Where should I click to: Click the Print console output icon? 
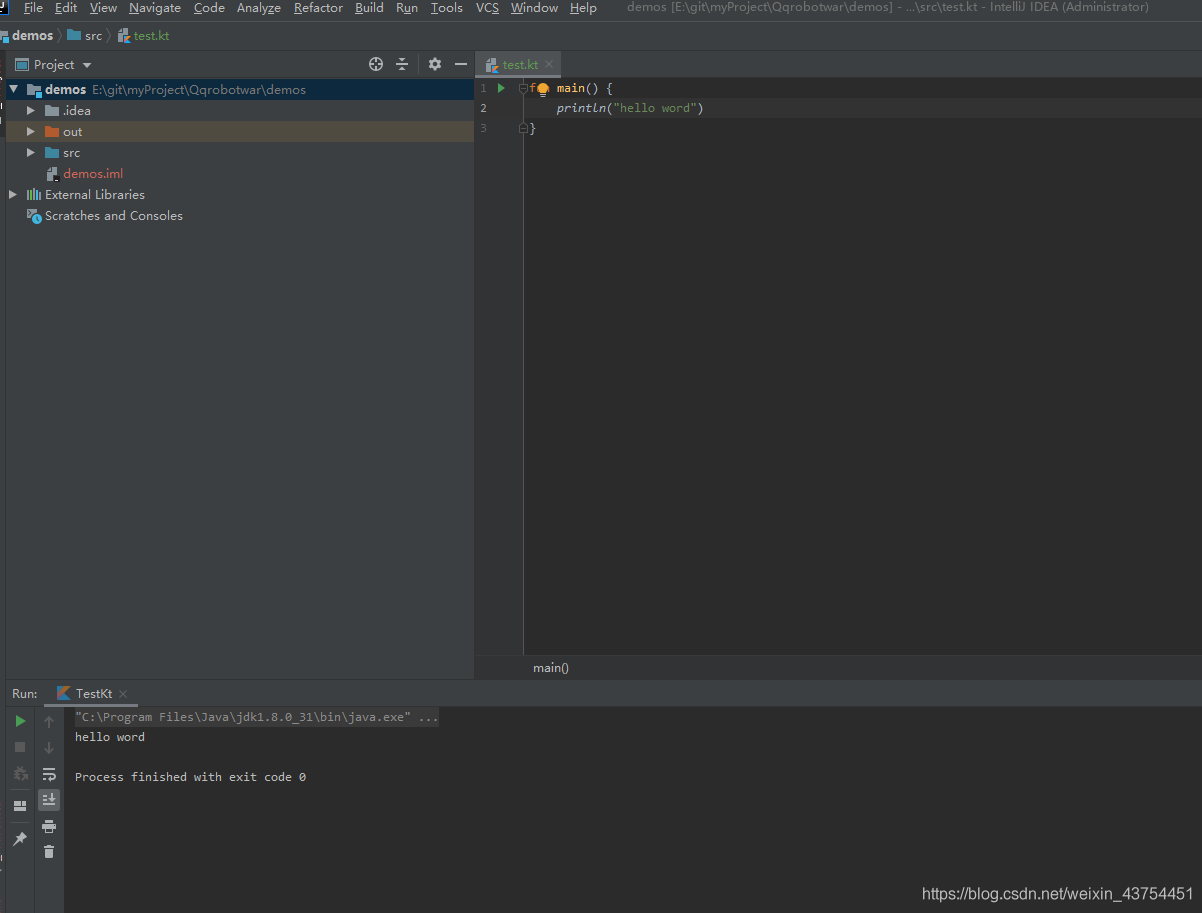(x=49, y=826)
